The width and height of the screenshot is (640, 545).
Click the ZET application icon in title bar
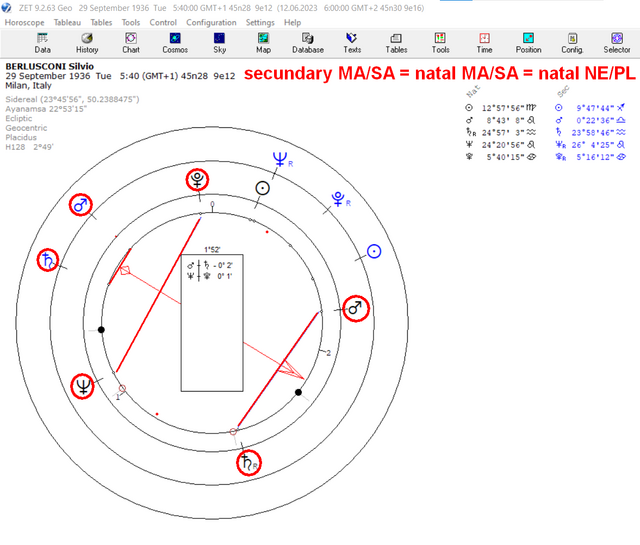click(x=6, y=8)
